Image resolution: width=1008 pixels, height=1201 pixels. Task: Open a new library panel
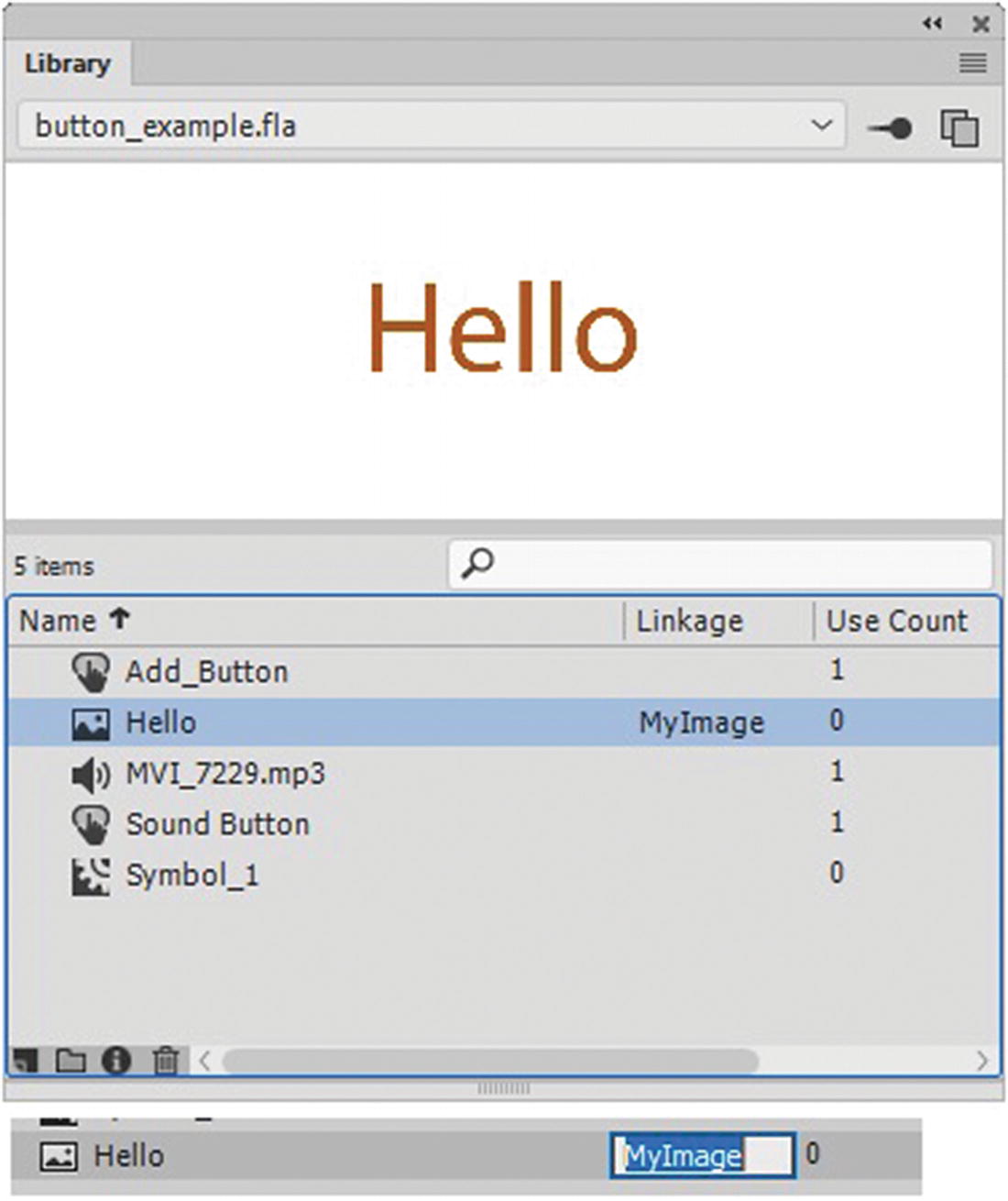(959, 127)
